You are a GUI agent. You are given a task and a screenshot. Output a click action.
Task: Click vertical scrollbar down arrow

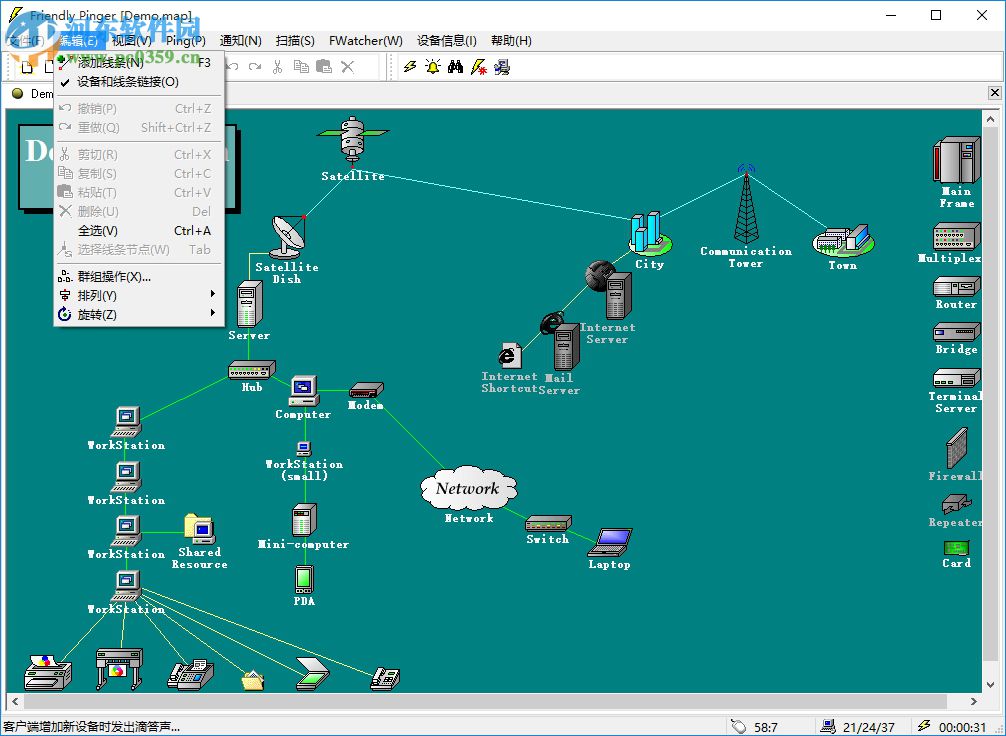click(x=990, y=685)
